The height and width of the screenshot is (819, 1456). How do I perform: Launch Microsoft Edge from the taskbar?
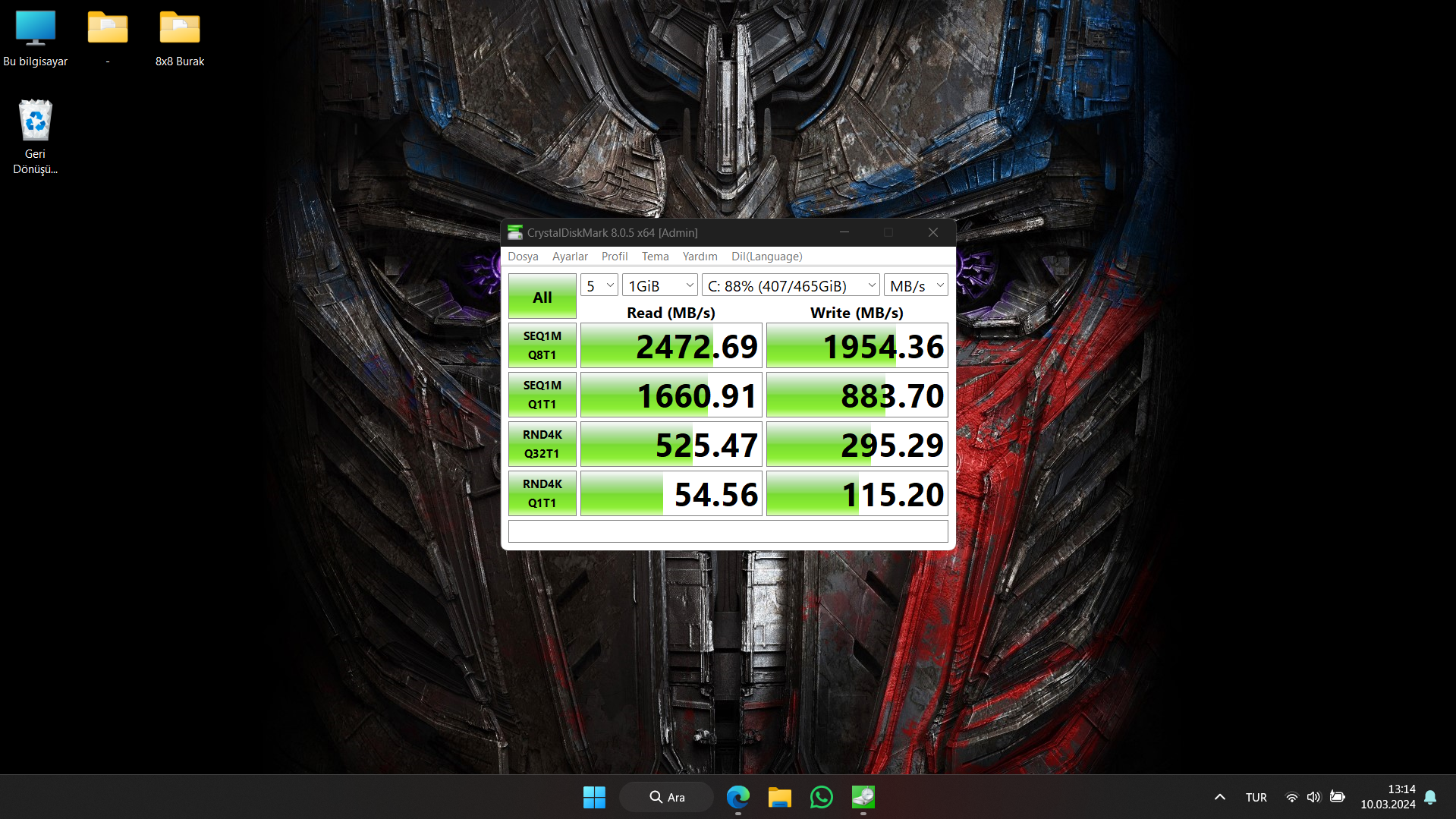pyautogui.click(x=737, y=797)
